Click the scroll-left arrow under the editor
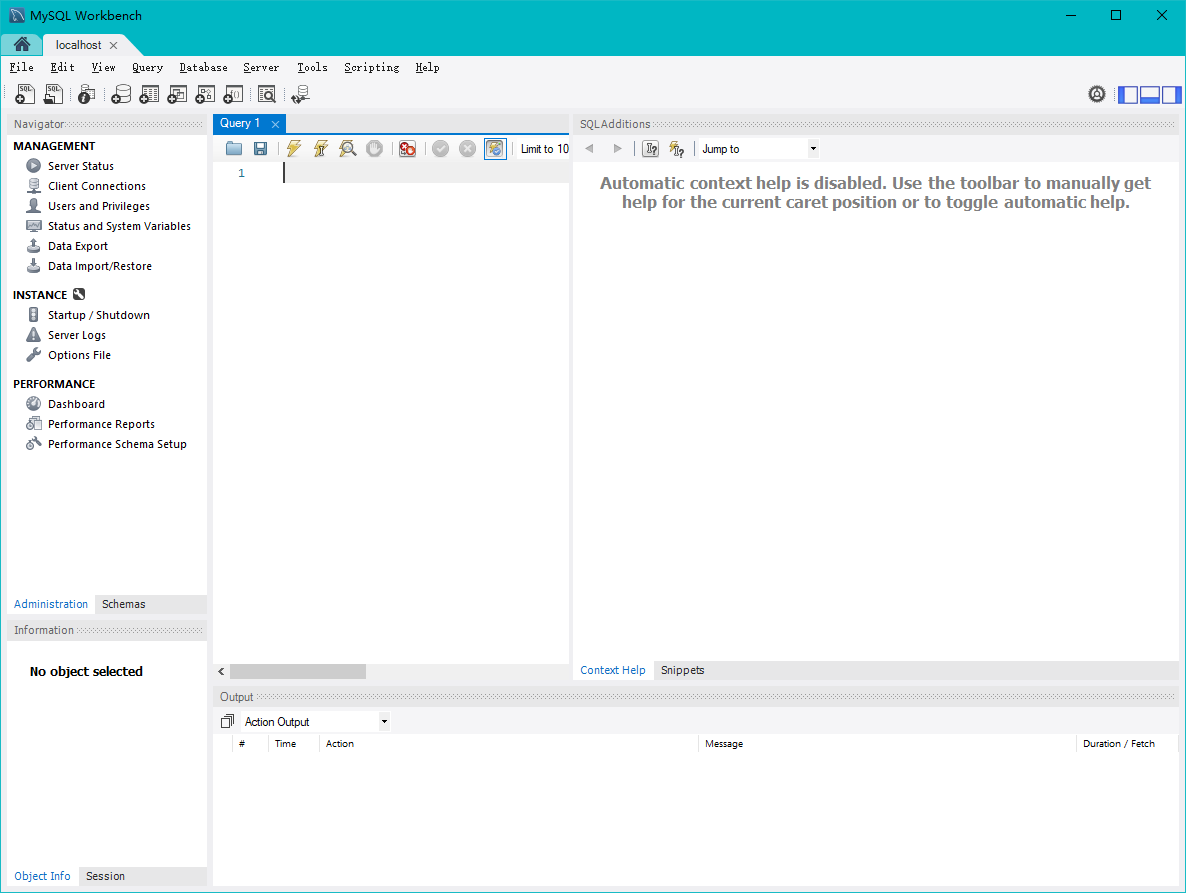Viewport: 1186px width, 893px height. point(221,671)
